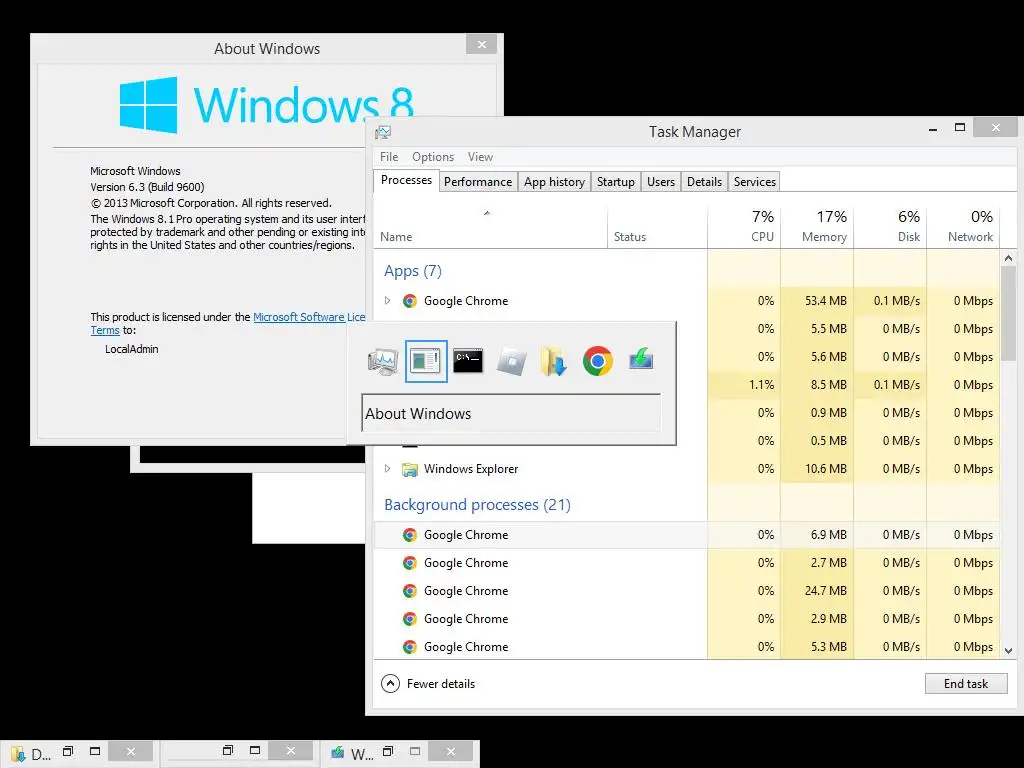Viewport: 1024px width, 768px height.
Task: Open the Startup tab
Action: tap(616, 182)
